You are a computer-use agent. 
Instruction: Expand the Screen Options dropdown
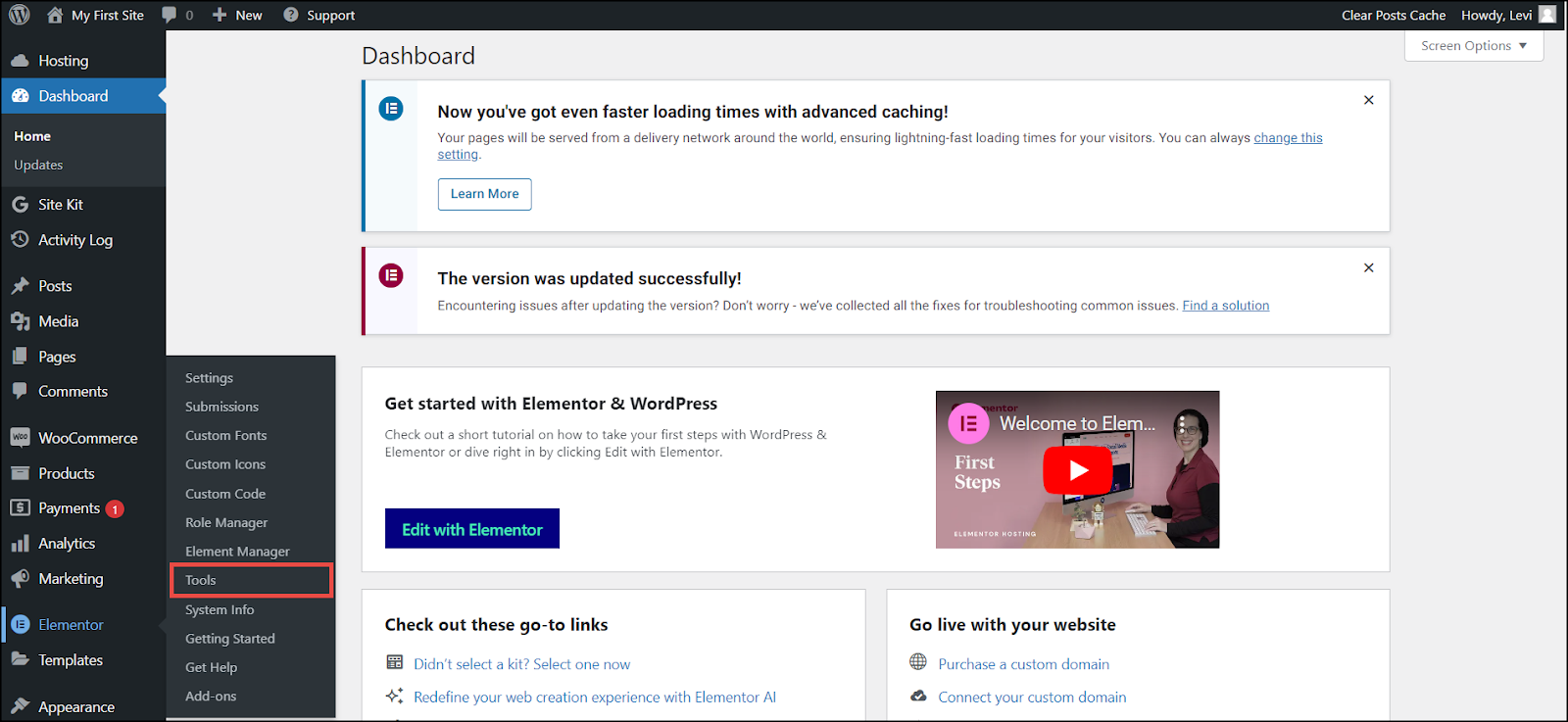click(x=1474, y=46)
